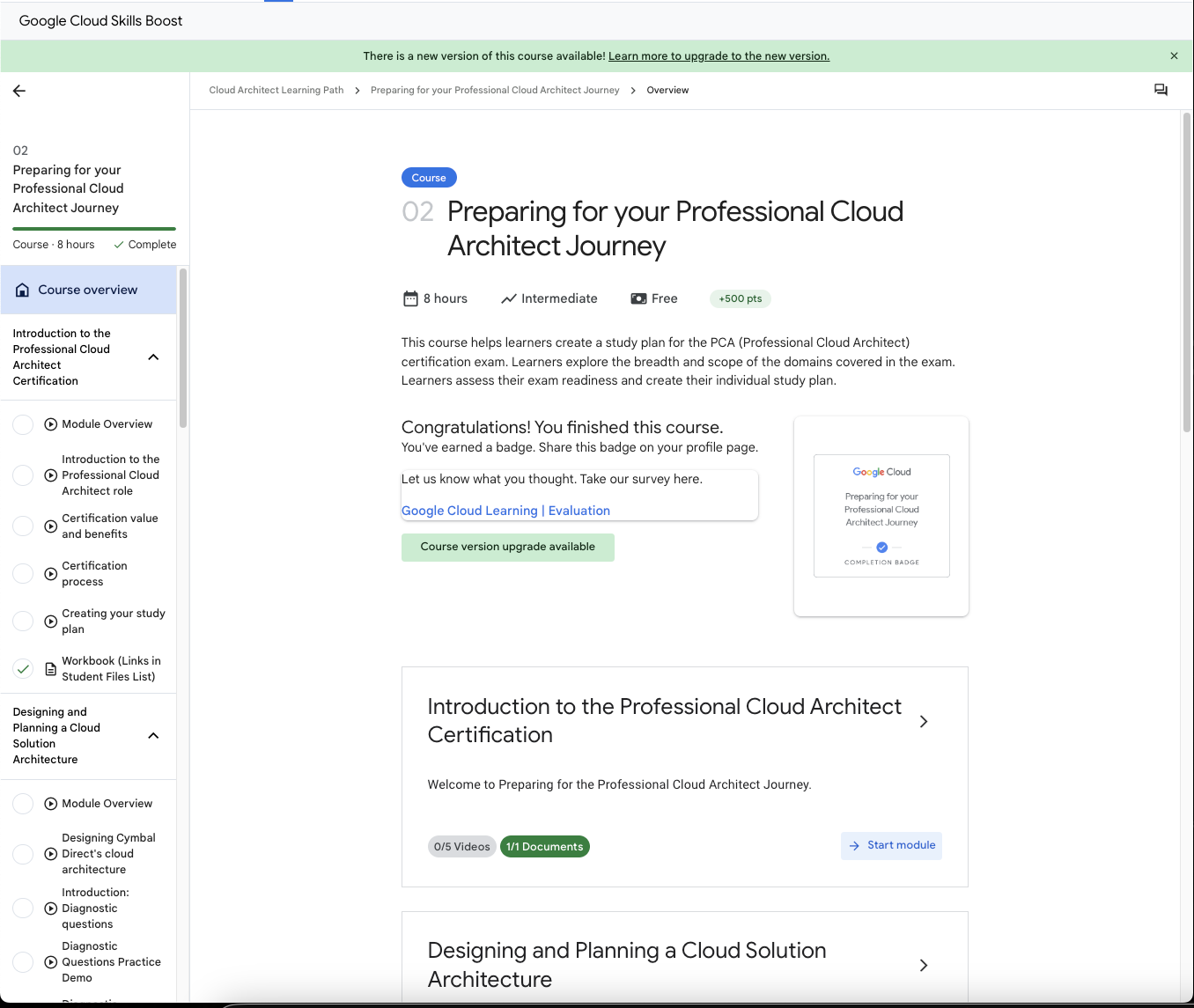The width and height of the screenshot is (1194, 1008).
Task: Collapse Designing and Planning a Cloud Solution section
Action: tap(153, 736)
